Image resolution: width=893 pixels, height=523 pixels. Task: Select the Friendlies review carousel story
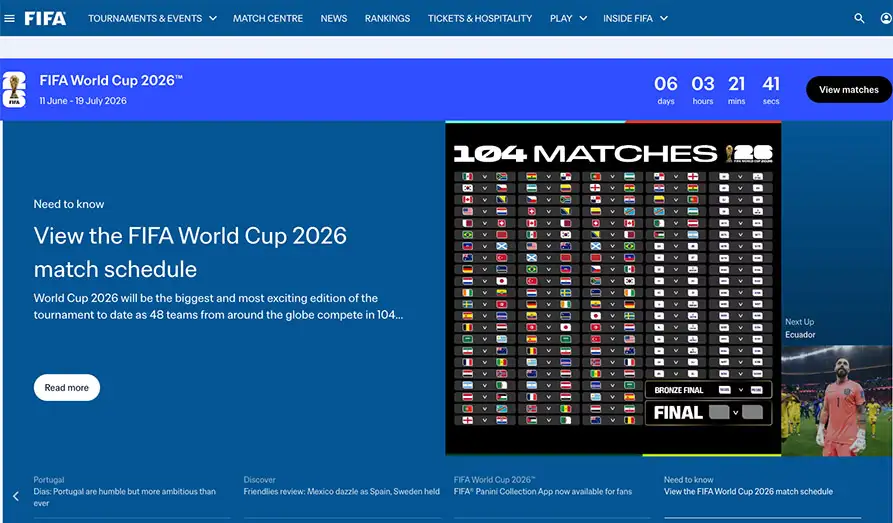342,486
